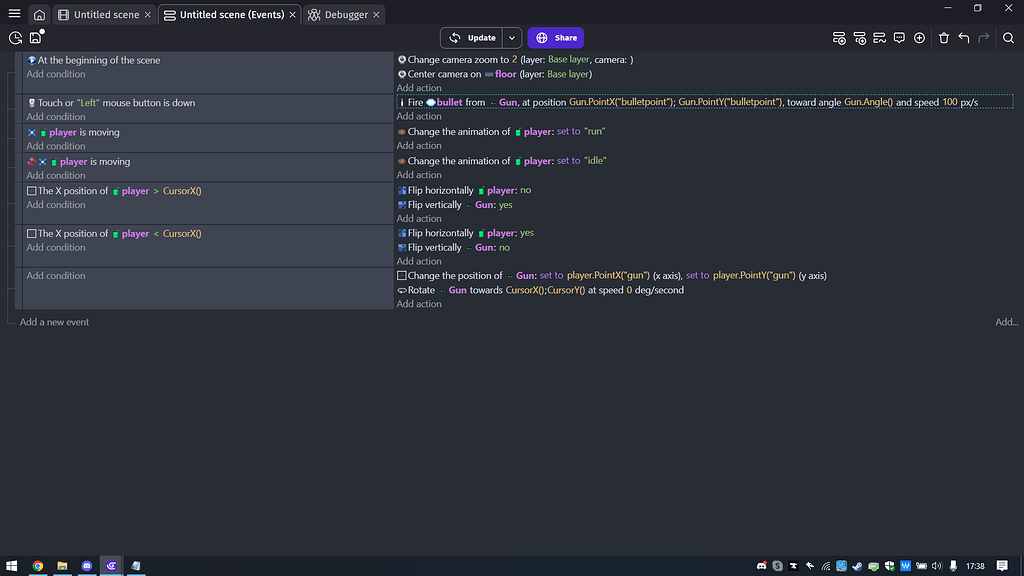1024x576 pixels.
Task: Add a new event using the toolbar icon
Action: [x=840, y=37]
